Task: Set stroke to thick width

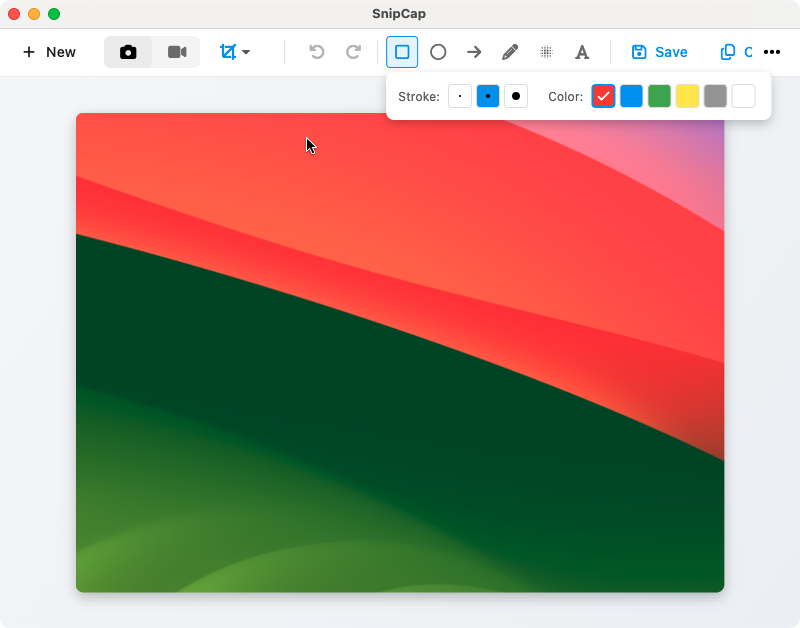Action: click(x=516, y=96)
